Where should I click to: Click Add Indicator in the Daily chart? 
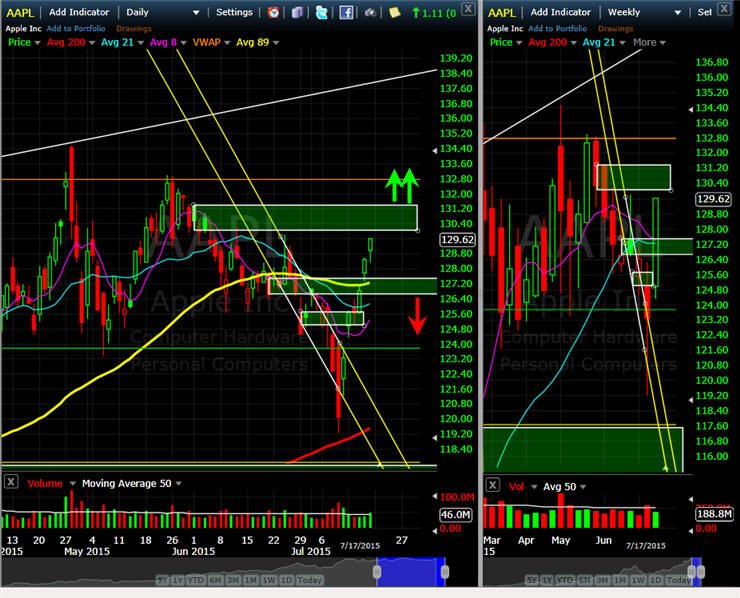coord(79,12)
